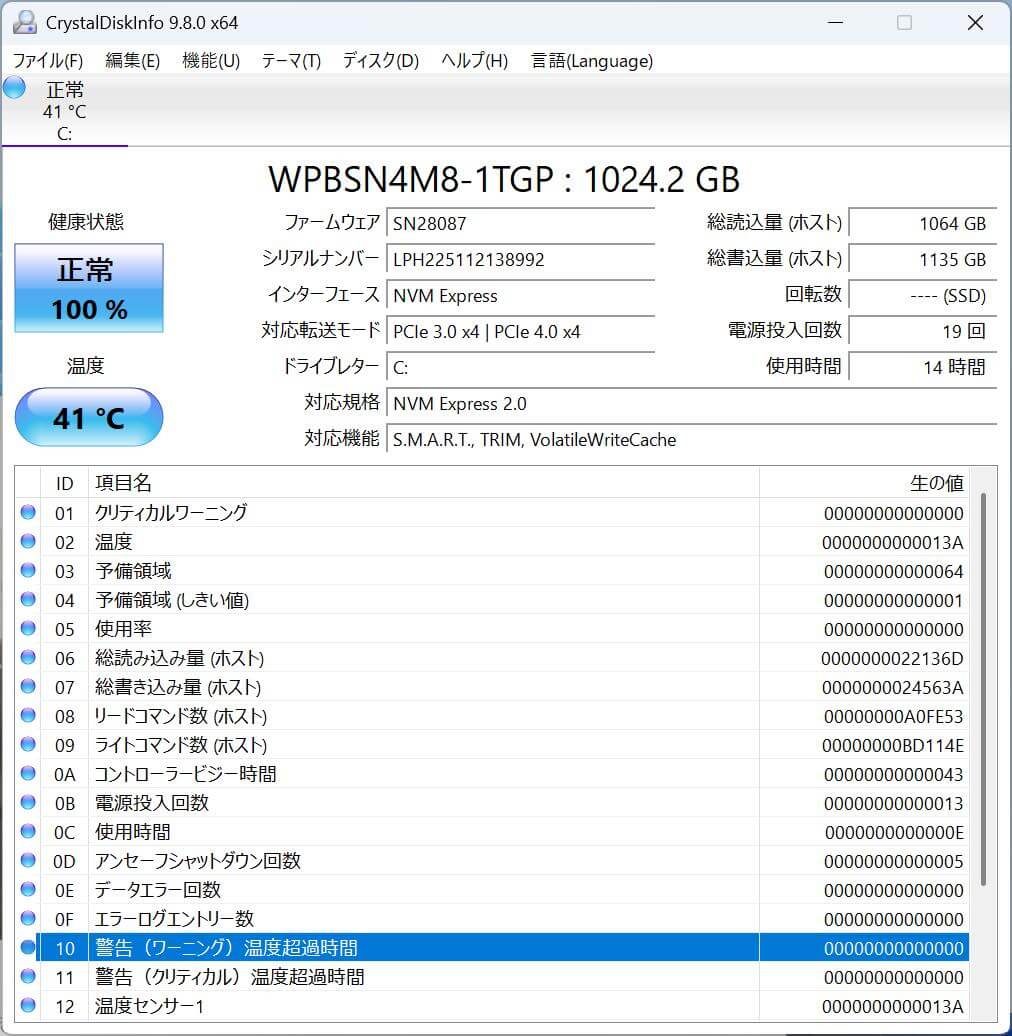Select the 警告（ワーニング）温度超過時間 row
1012x1036 pixels.
(x=300, y=948)
